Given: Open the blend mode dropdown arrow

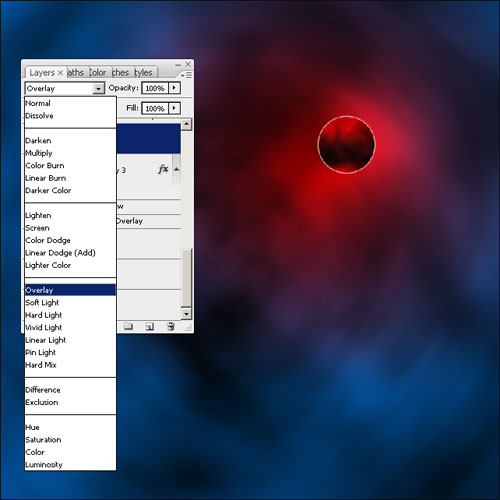Looking at the screenshot, I should click(98, 89).
